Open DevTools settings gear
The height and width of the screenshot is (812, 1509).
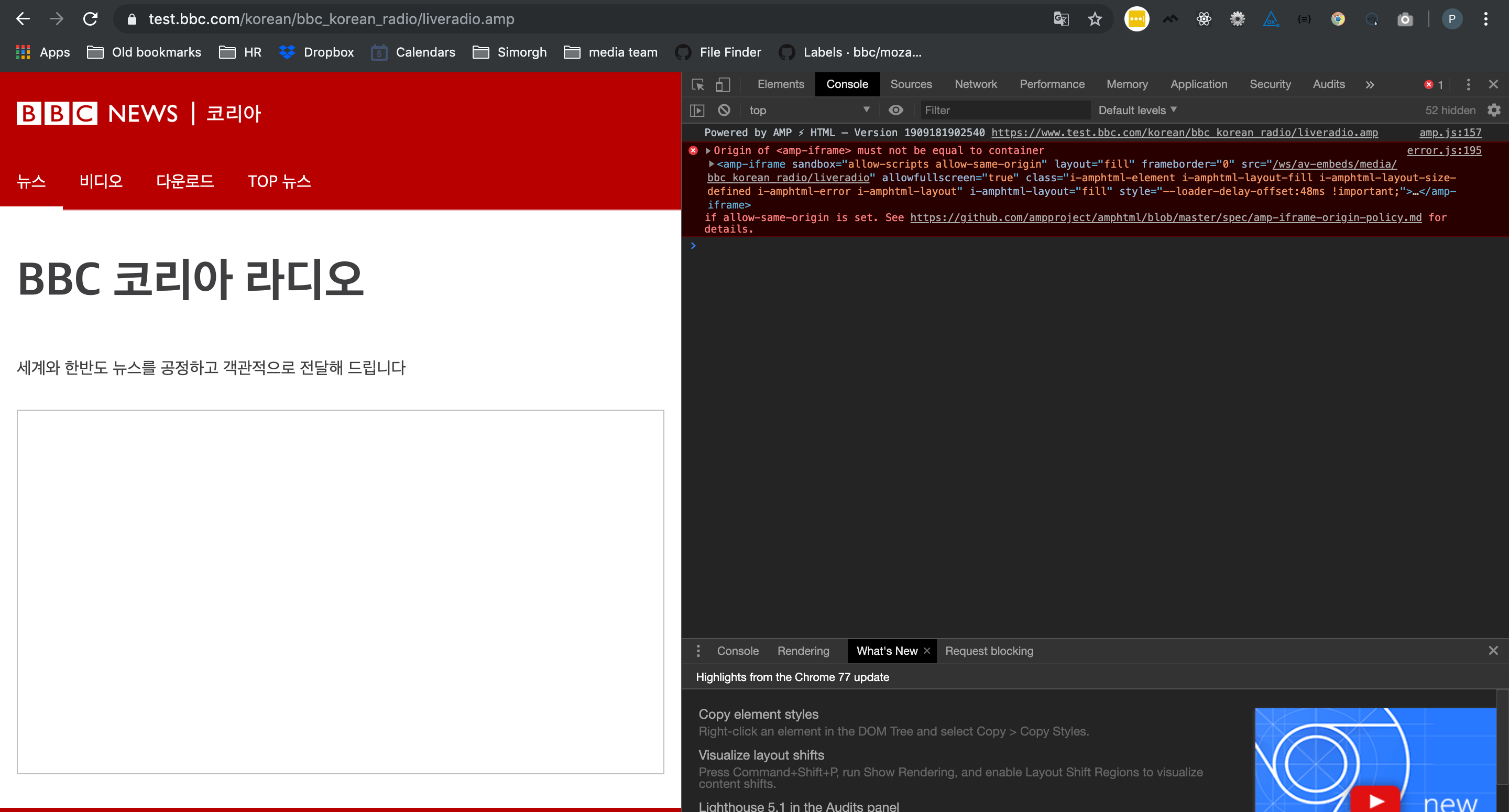click(1494, 110)
